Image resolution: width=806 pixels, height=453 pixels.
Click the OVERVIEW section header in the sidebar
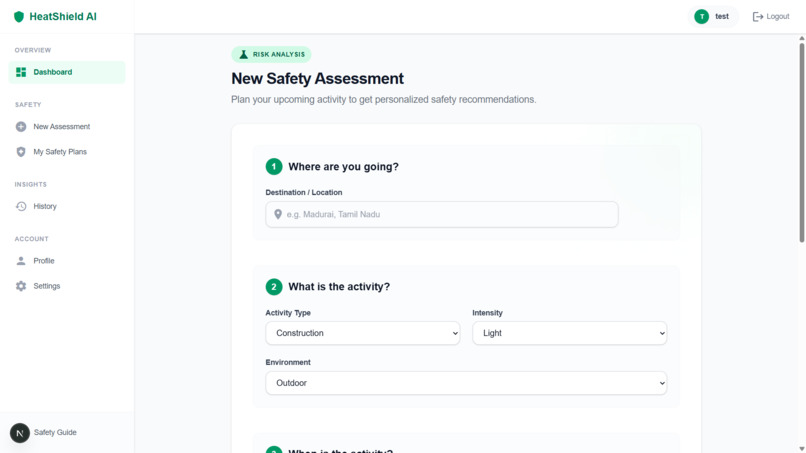33,50
